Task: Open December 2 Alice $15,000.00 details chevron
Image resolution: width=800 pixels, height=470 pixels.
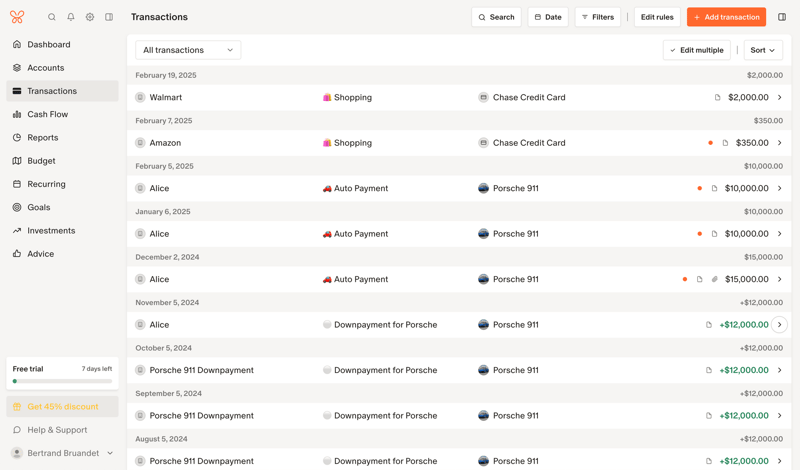Action: [x=780, y=279]
